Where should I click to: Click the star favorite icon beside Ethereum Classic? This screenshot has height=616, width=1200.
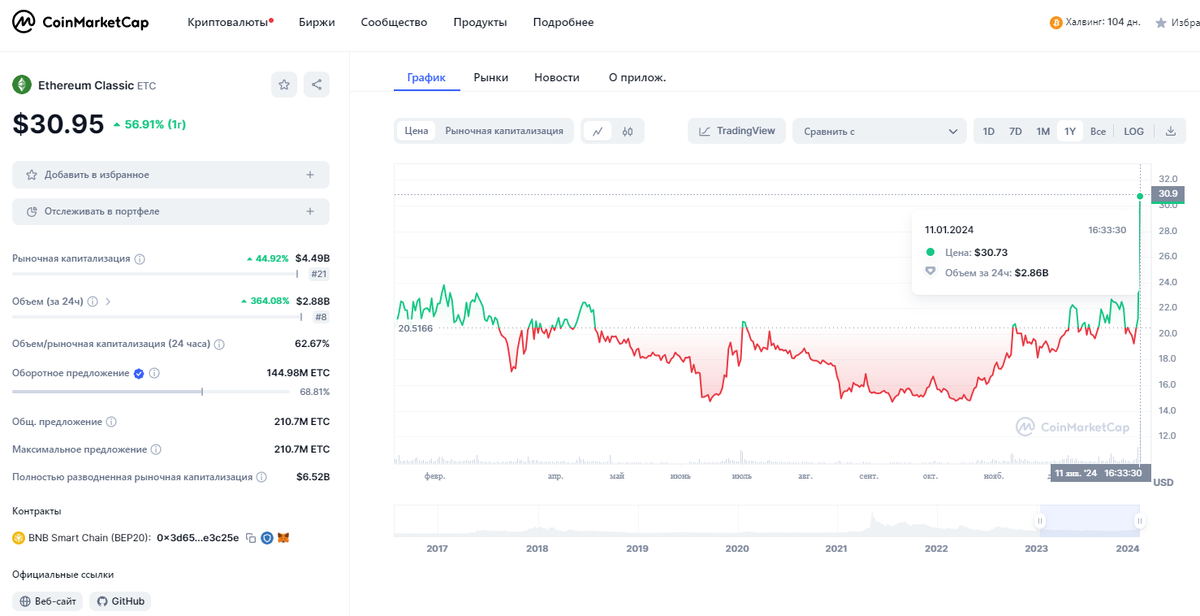pos(284,85)
